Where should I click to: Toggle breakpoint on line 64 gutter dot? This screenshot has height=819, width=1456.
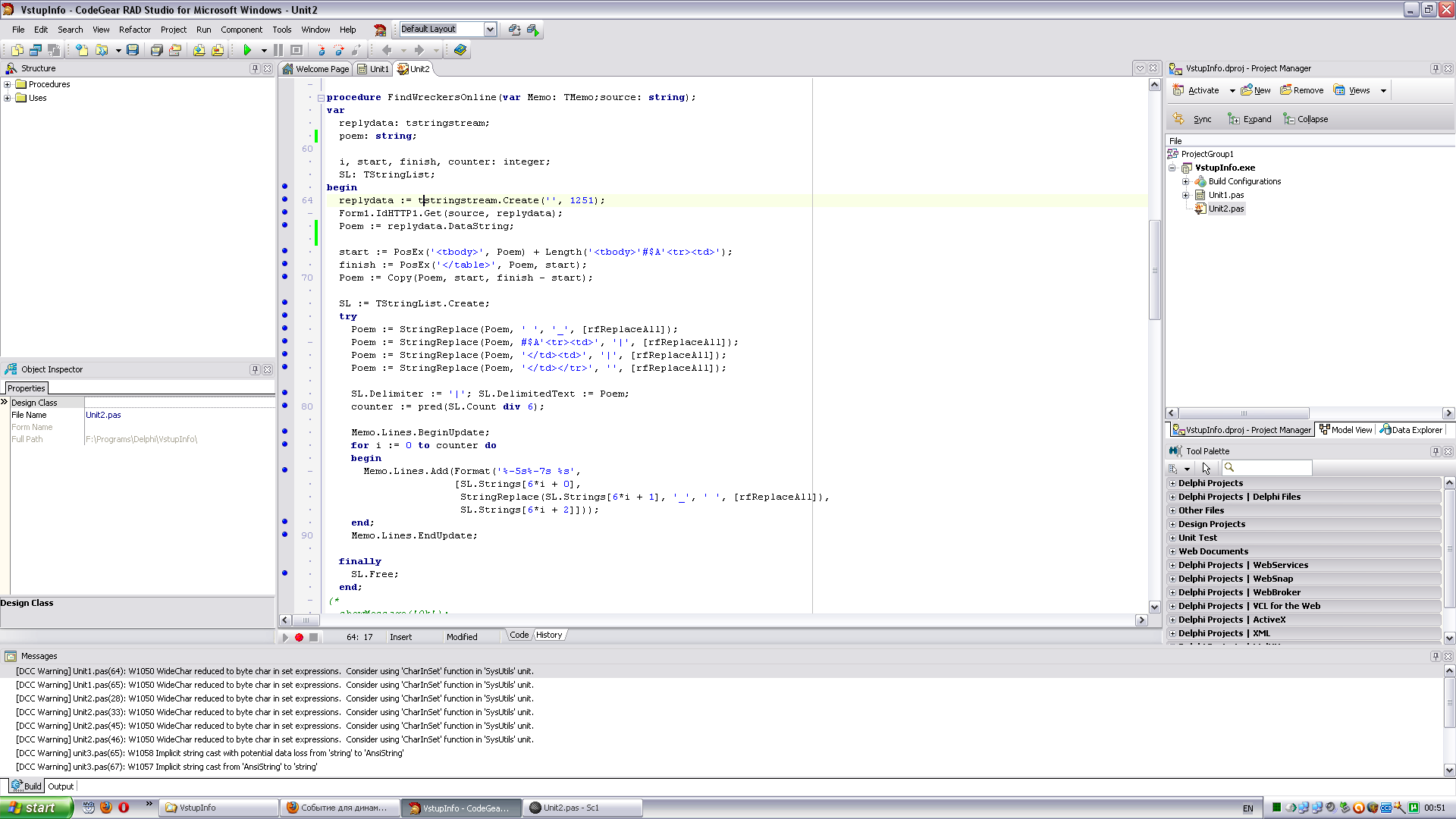[285, 199]
